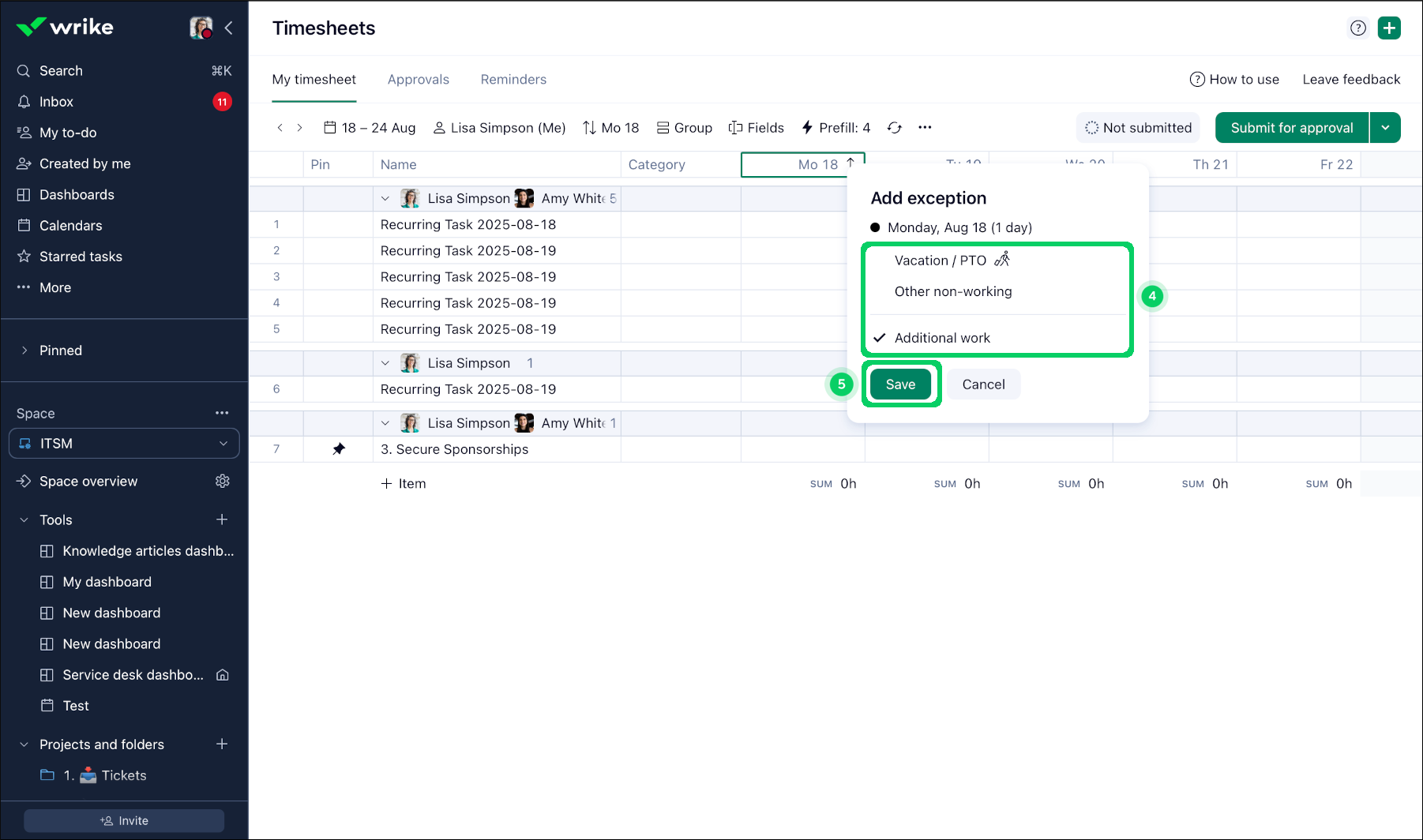Open the help question mark icon

(1357, 28)
